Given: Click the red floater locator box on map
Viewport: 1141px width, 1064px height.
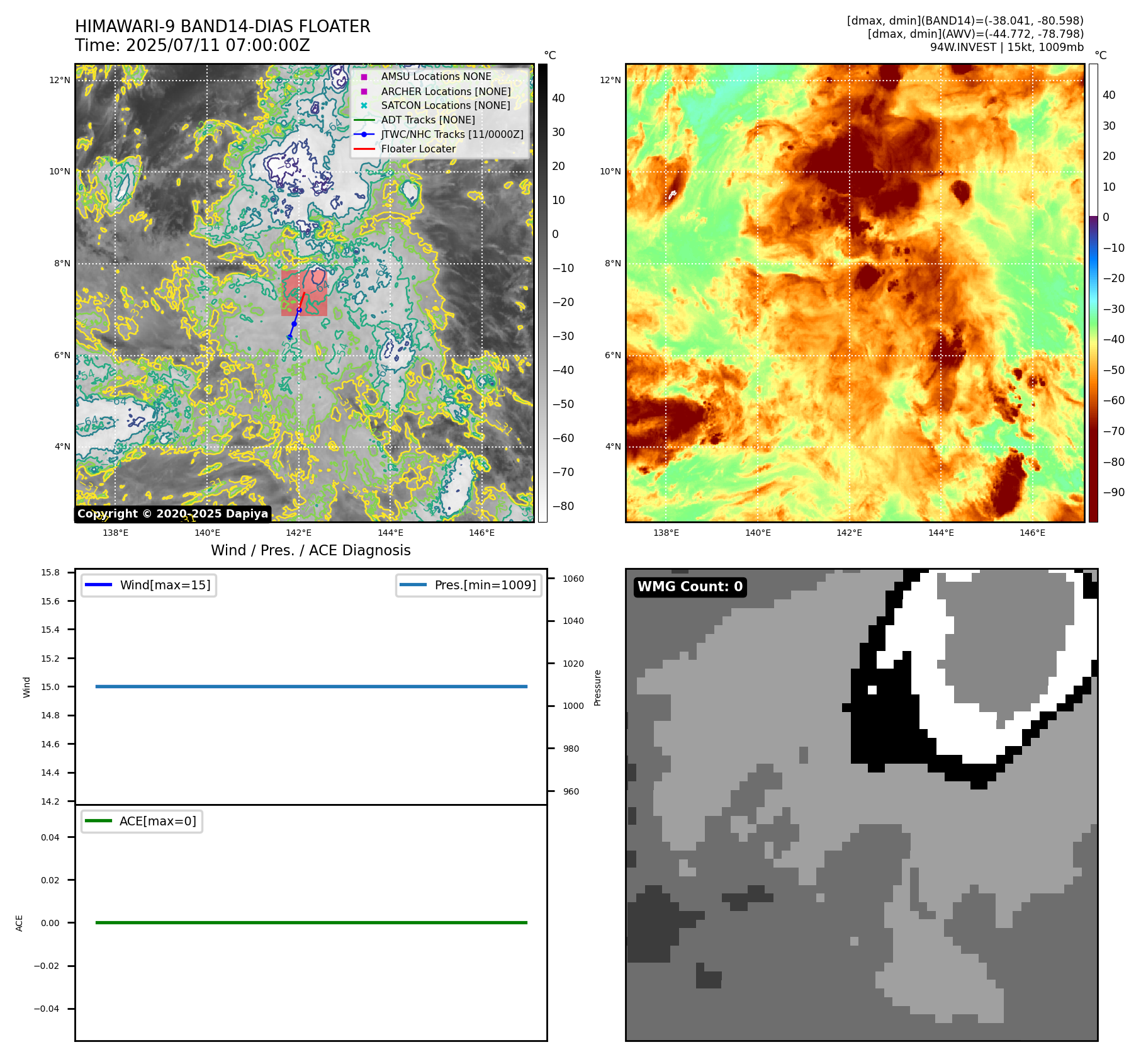Looking at the screenshot, I should click(x=304, y=293).
